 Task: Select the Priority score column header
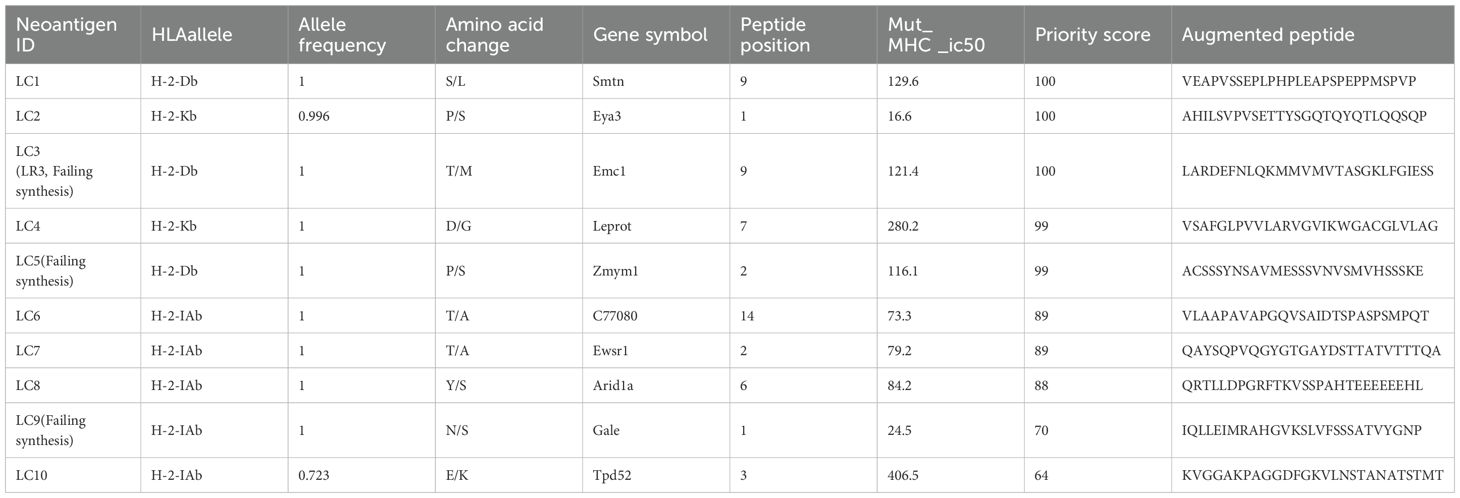coord(1093,35)
